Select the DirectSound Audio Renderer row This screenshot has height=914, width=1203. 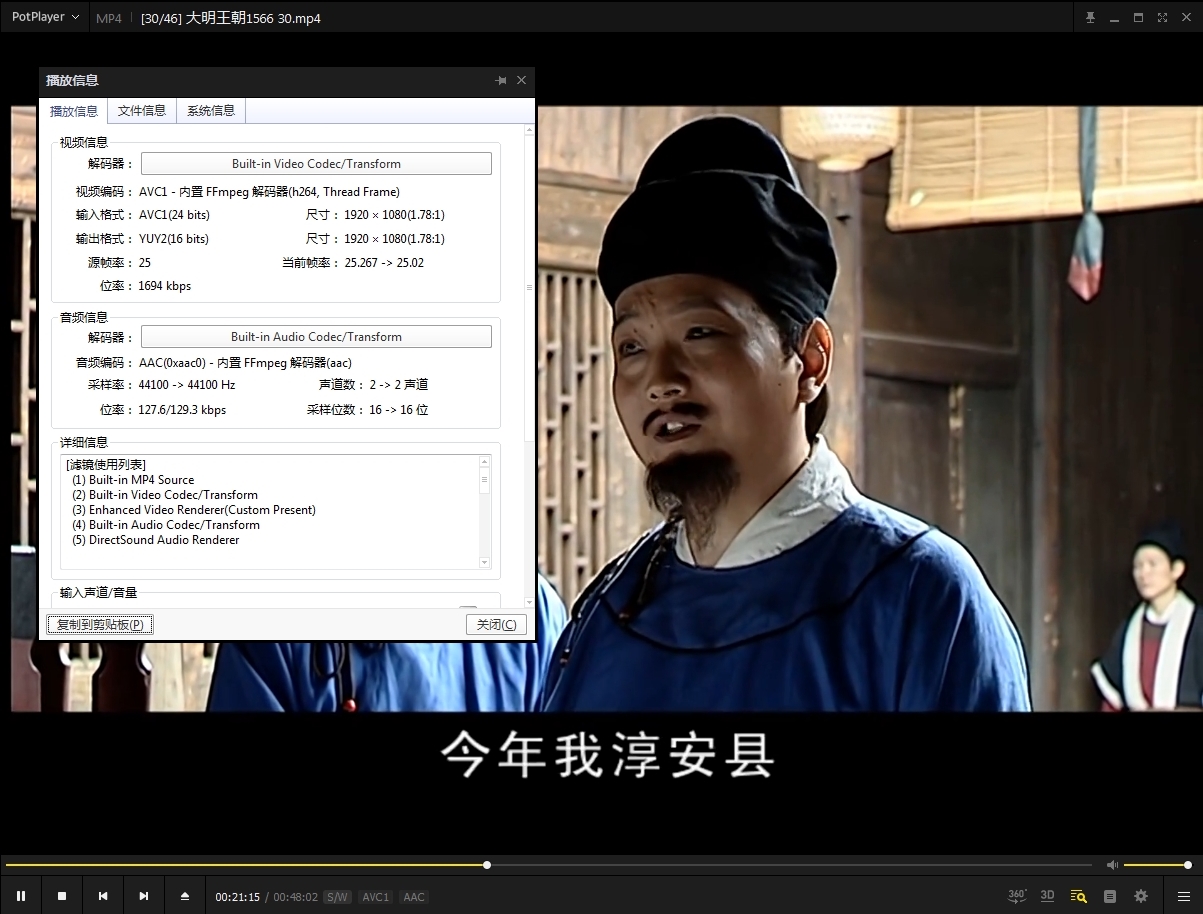(x=156, y=540)
